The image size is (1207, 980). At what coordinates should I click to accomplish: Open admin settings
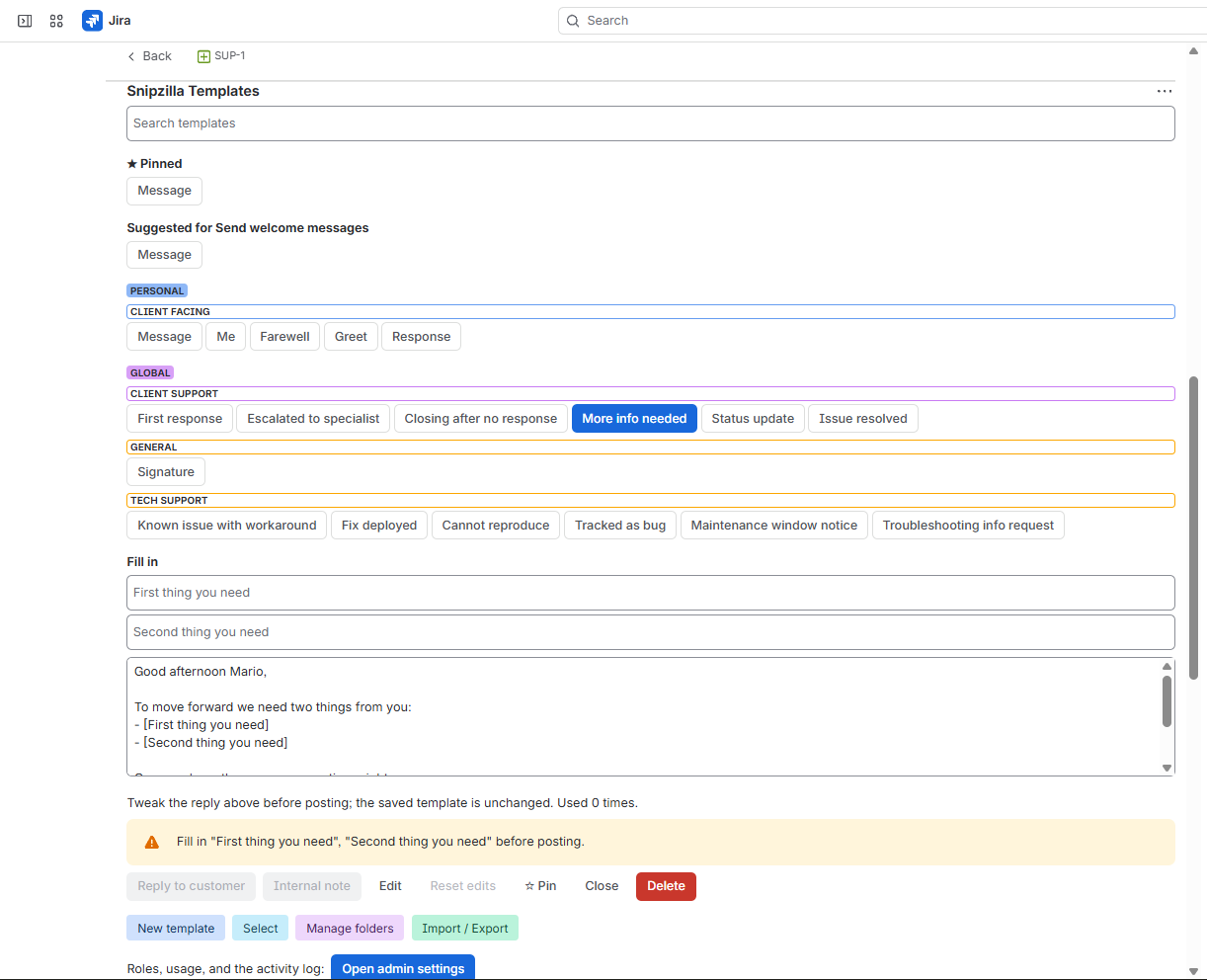[403, 968]
